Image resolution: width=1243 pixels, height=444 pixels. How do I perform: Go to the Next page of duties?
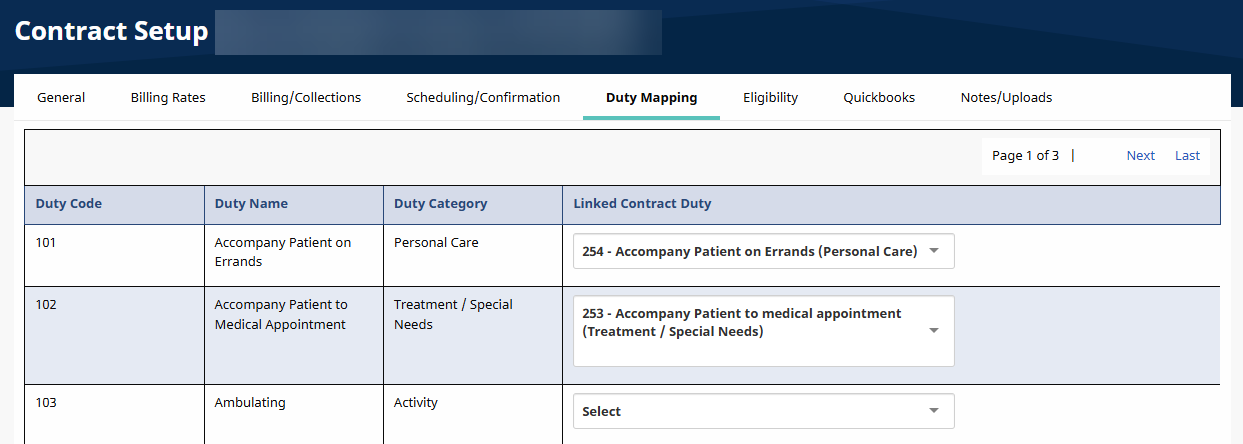(x=1140, y=156)
